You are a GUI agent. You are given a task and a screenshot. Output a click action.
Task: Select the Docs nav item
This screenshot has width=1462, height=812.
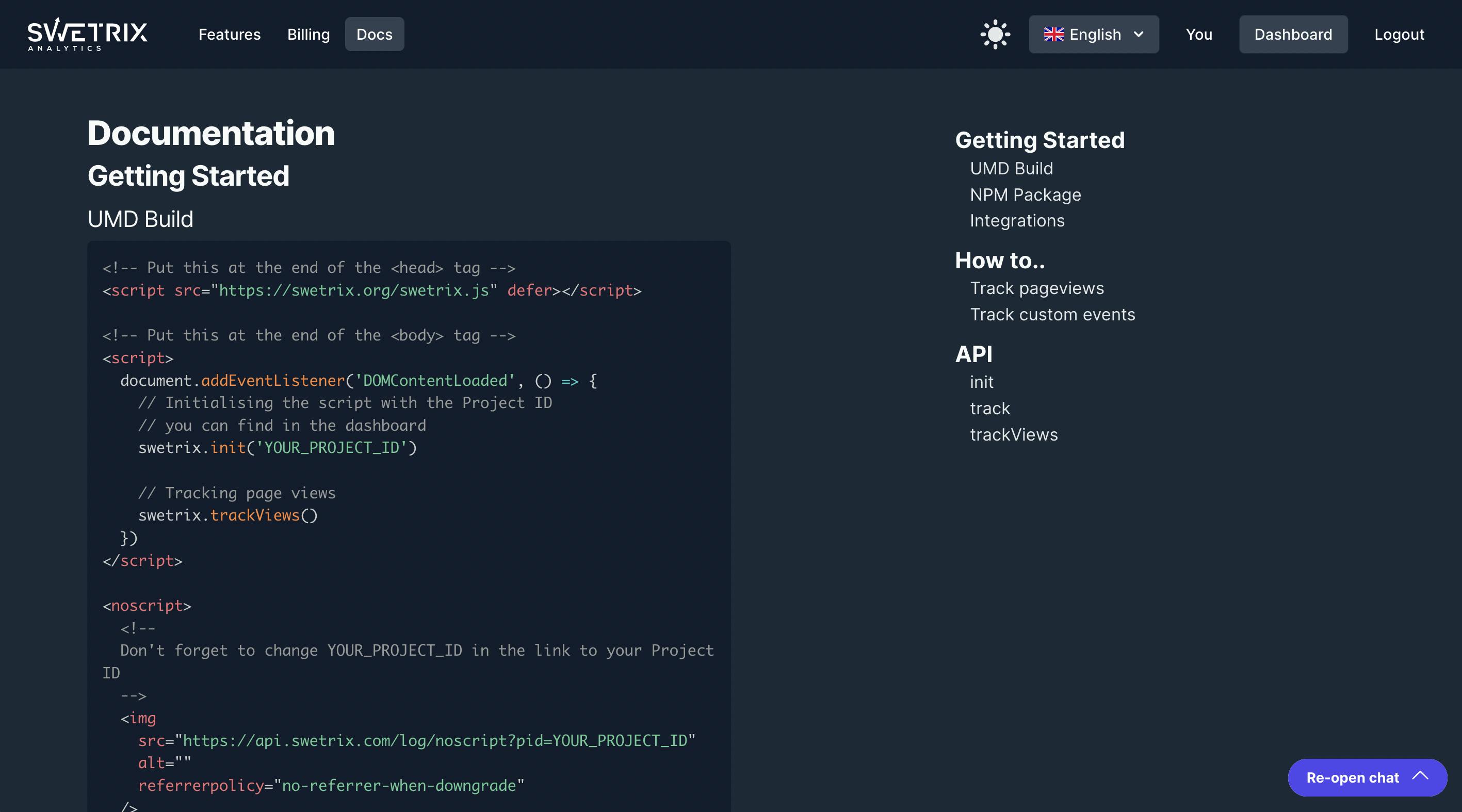tap(375, 35)
